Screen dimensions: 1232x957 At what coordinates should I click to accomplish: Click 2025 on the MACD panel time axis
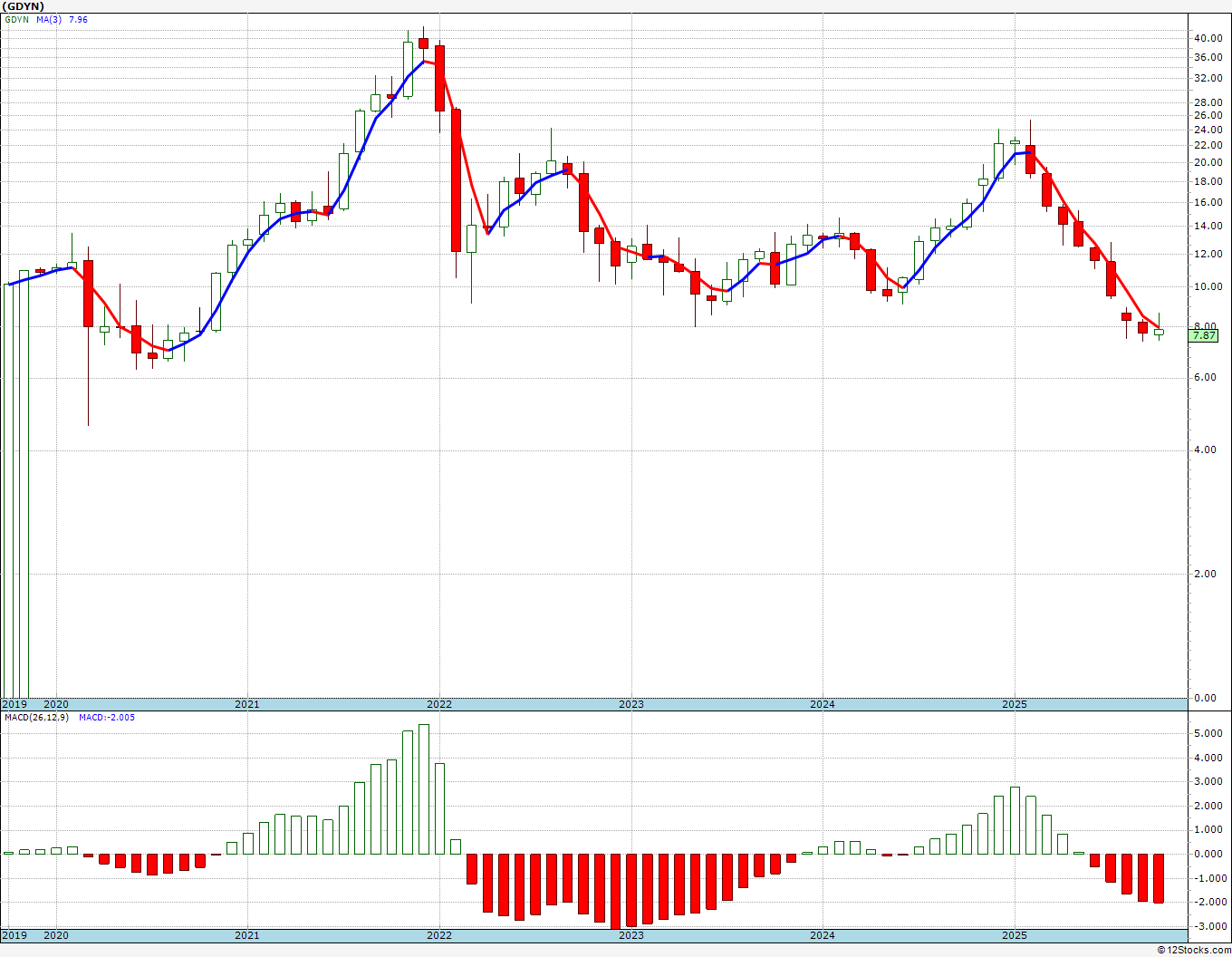point(1015,936)
